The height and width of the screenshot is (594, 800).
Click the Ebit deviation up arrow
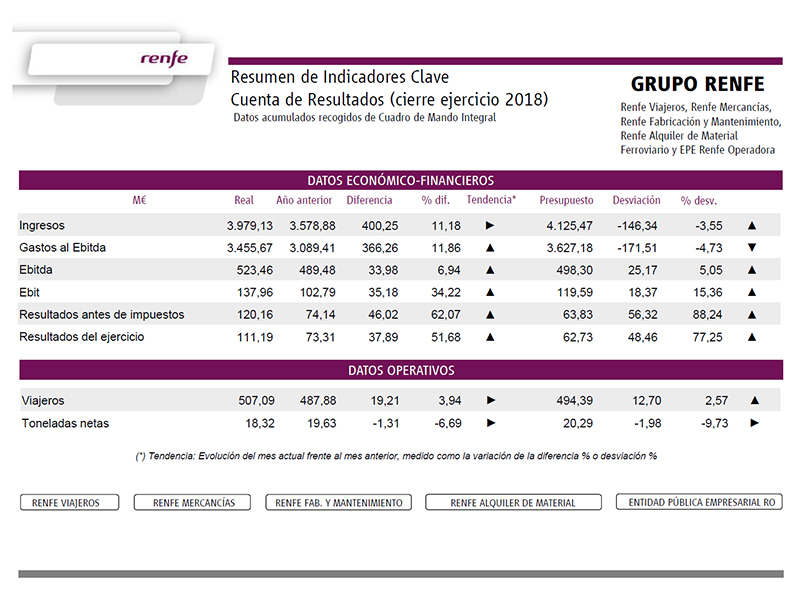(754, 292)
